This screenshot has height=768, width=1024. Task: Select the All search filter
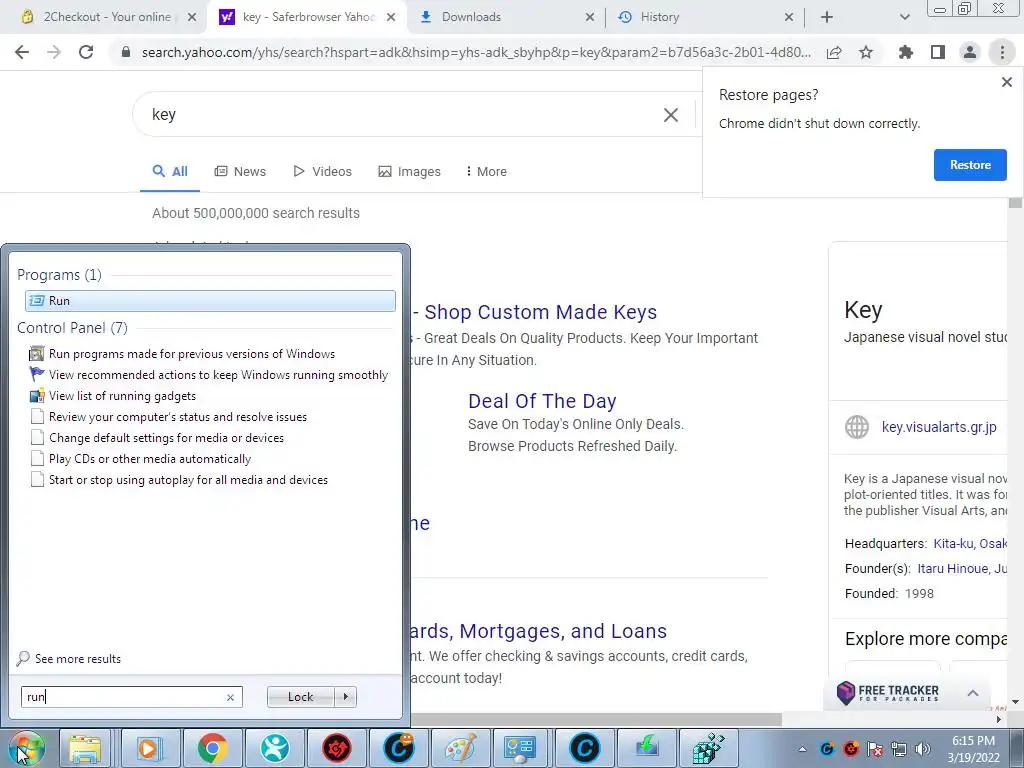coord(170,171)
